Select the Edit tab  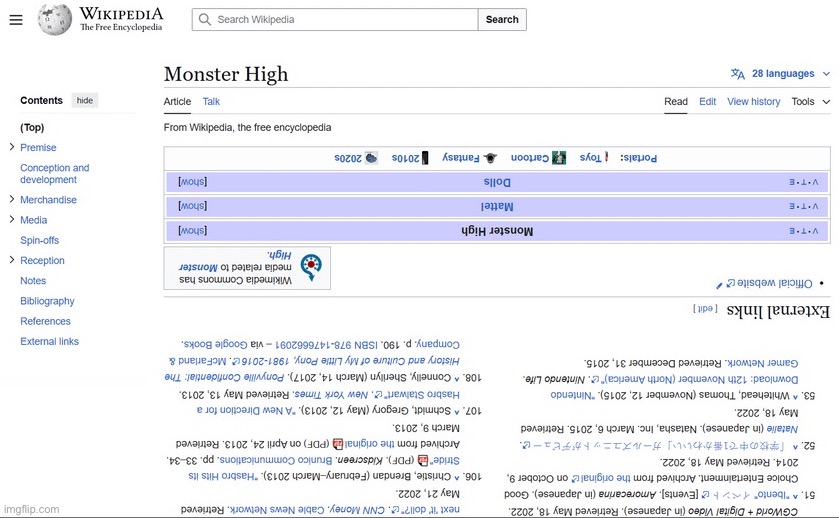point(707,102)
